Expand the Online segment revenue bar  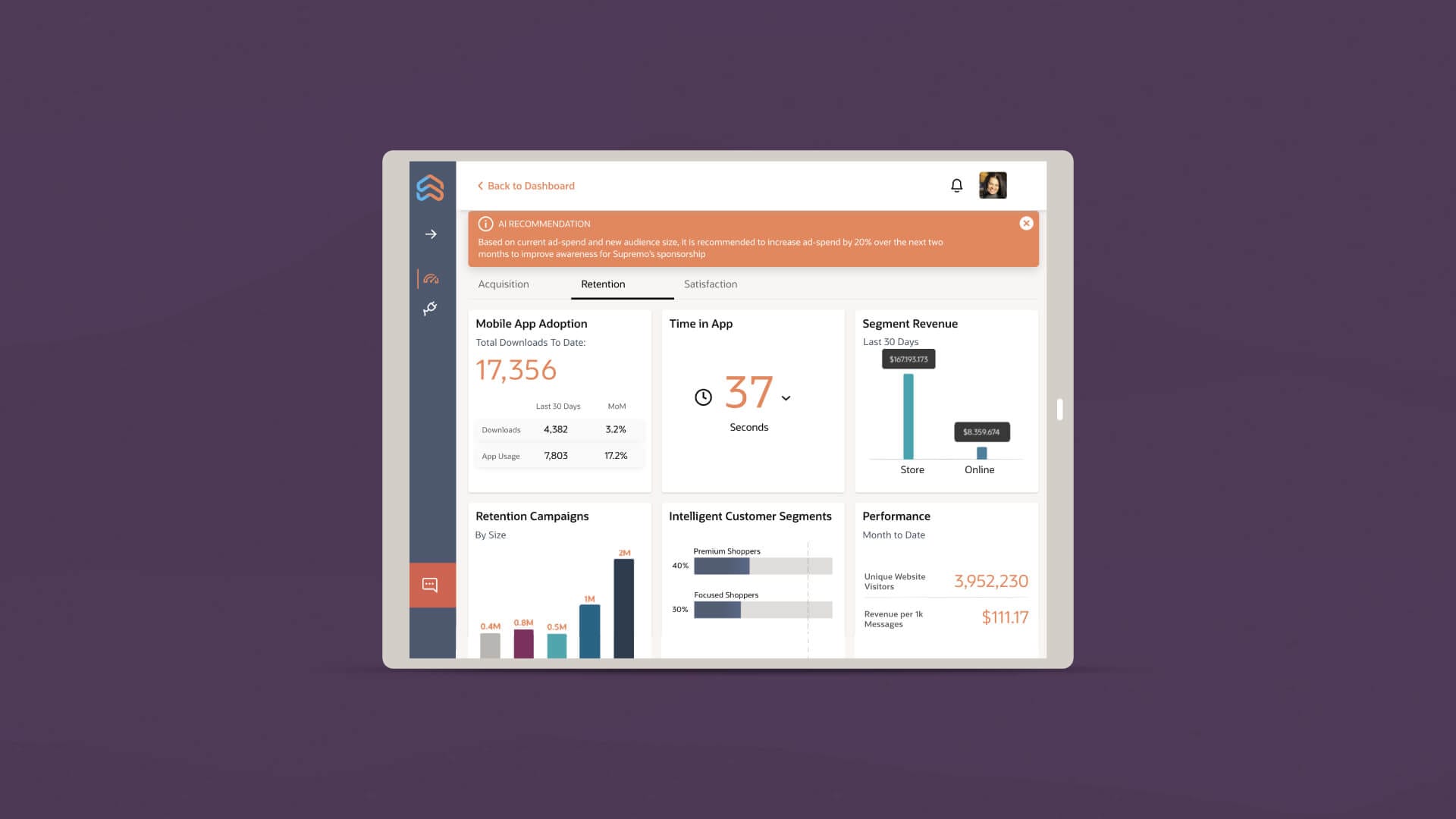[x=980, y=452]
